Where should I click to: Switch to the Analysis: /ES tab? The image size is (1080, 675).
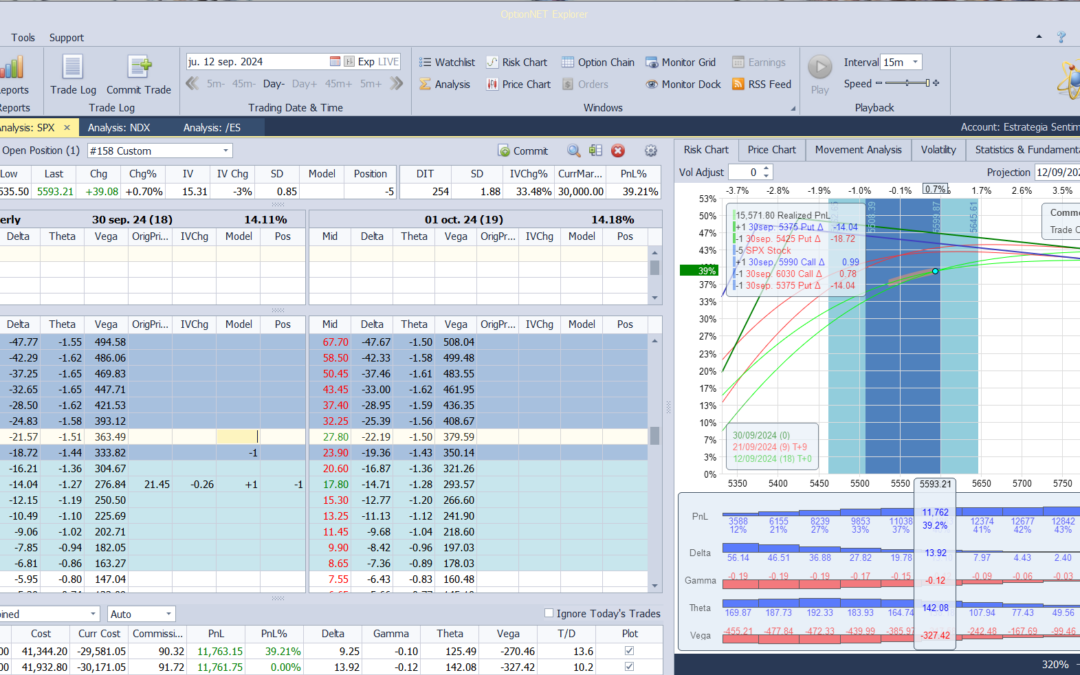(211, 127)
